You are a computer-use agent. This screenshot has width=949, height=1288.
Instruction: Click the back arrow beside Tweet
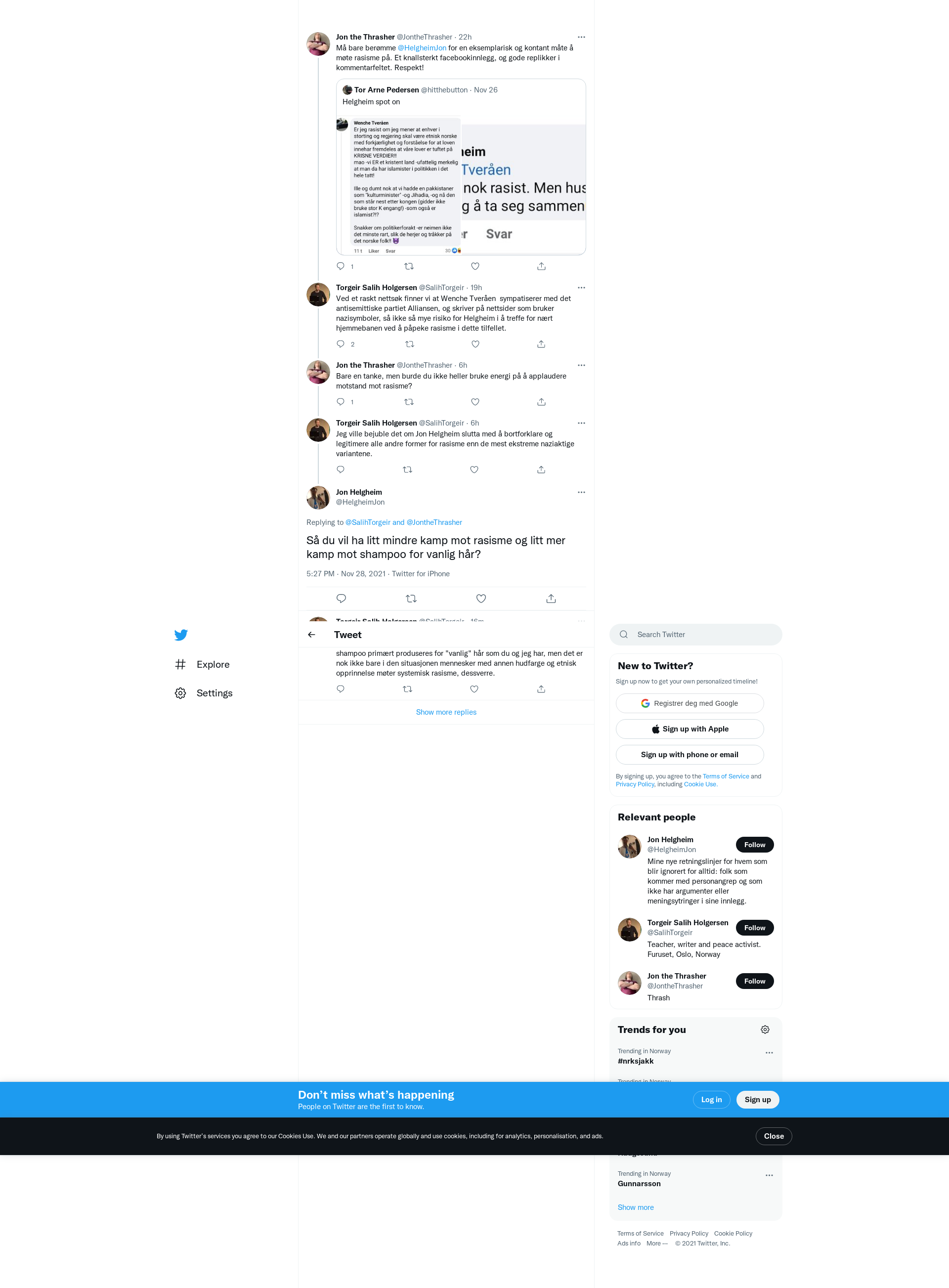pyautogui.click(x=311, y=635)
